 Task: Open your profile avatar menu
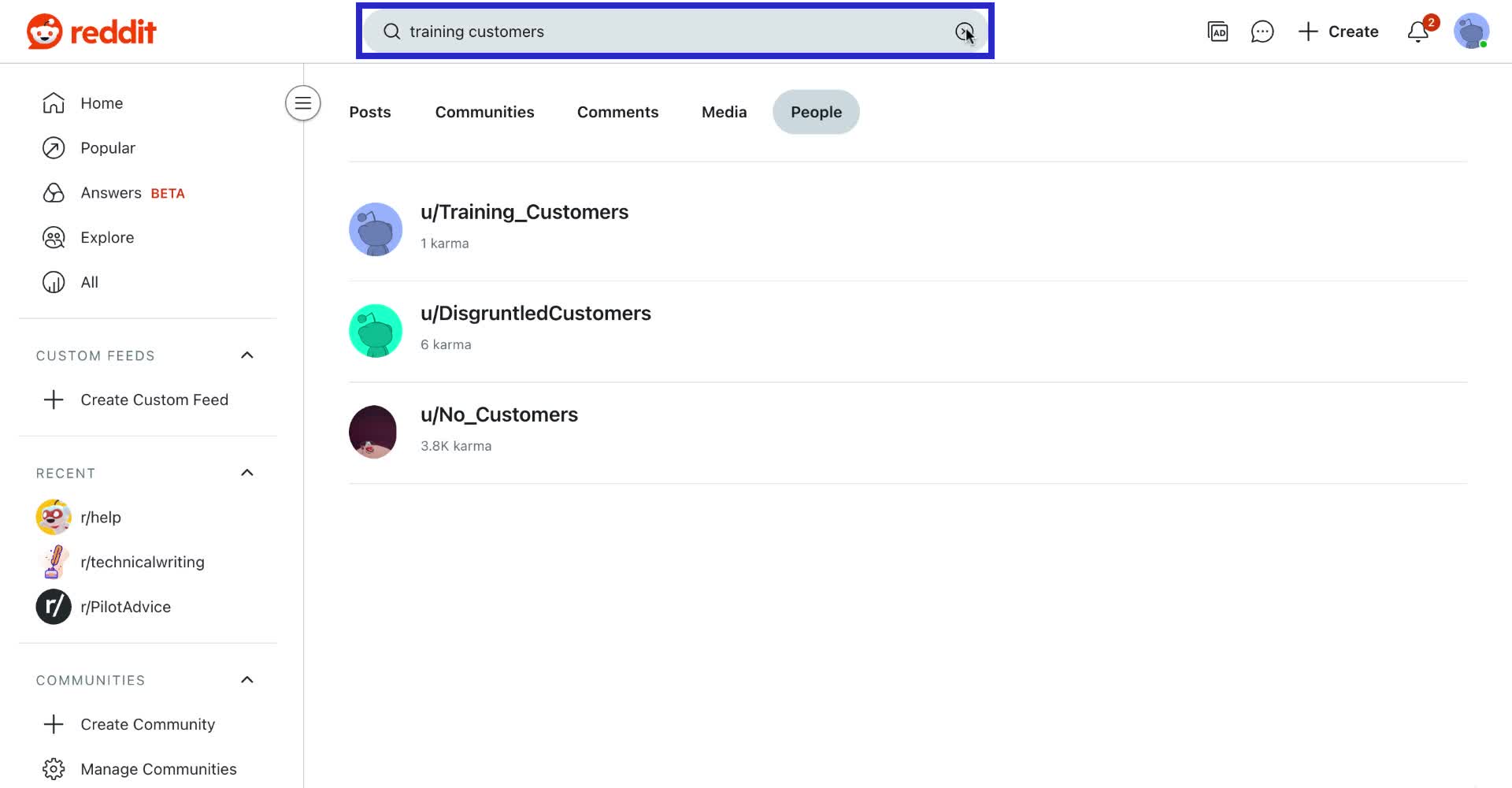tap(1471, 32)
